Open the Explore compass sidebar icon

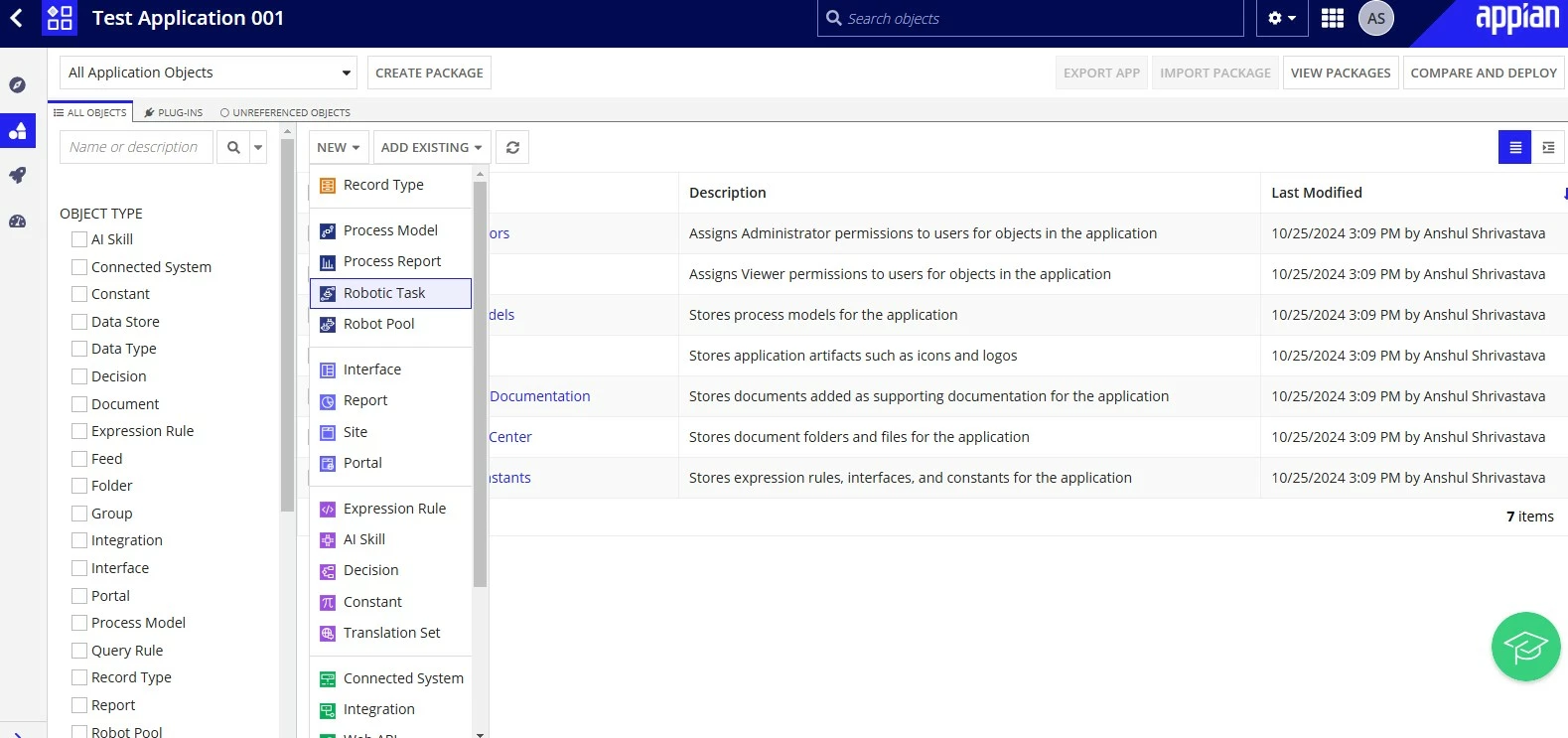click(x=17, y=85)
